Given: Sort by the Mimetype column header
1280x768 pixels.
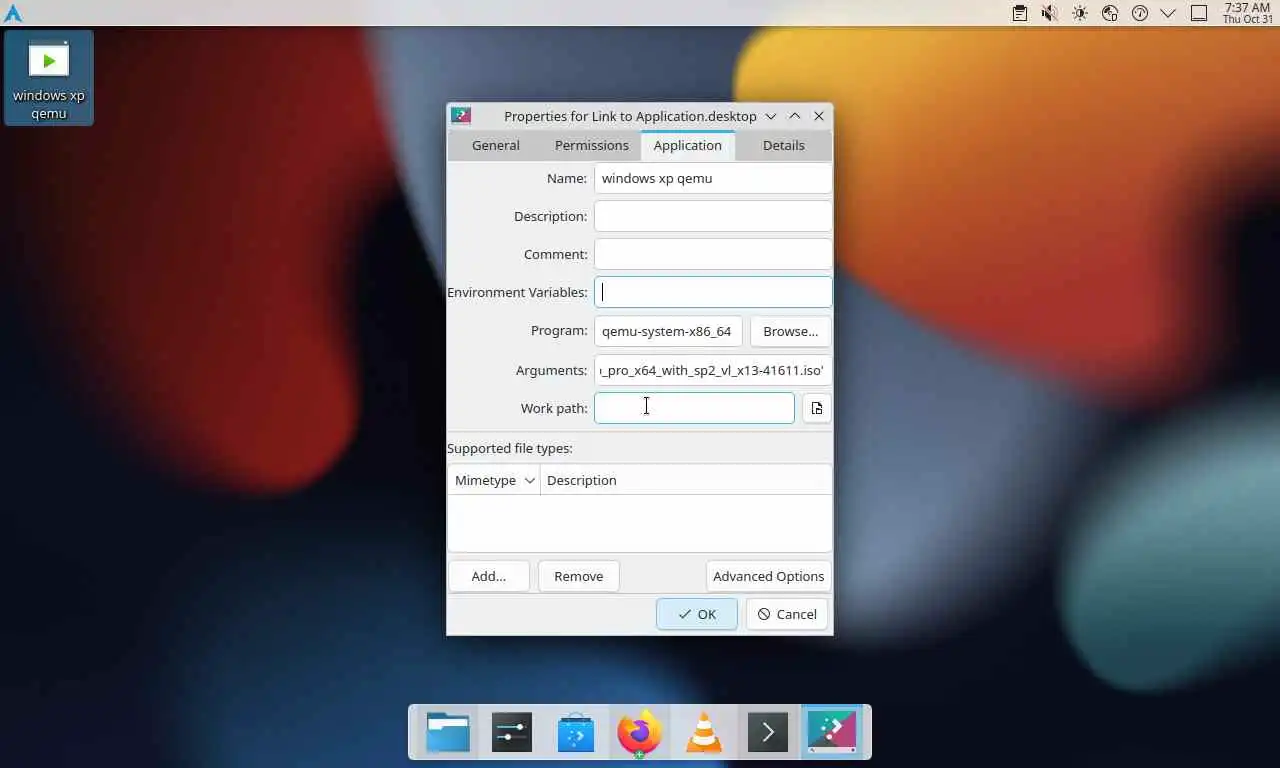Looking at the screenshot, I should (x=494, y=480).
